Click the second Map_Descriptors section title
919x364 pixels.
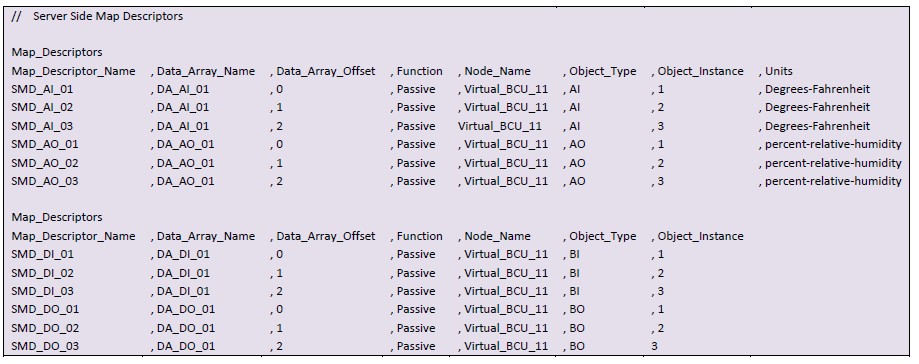point(57,217)
